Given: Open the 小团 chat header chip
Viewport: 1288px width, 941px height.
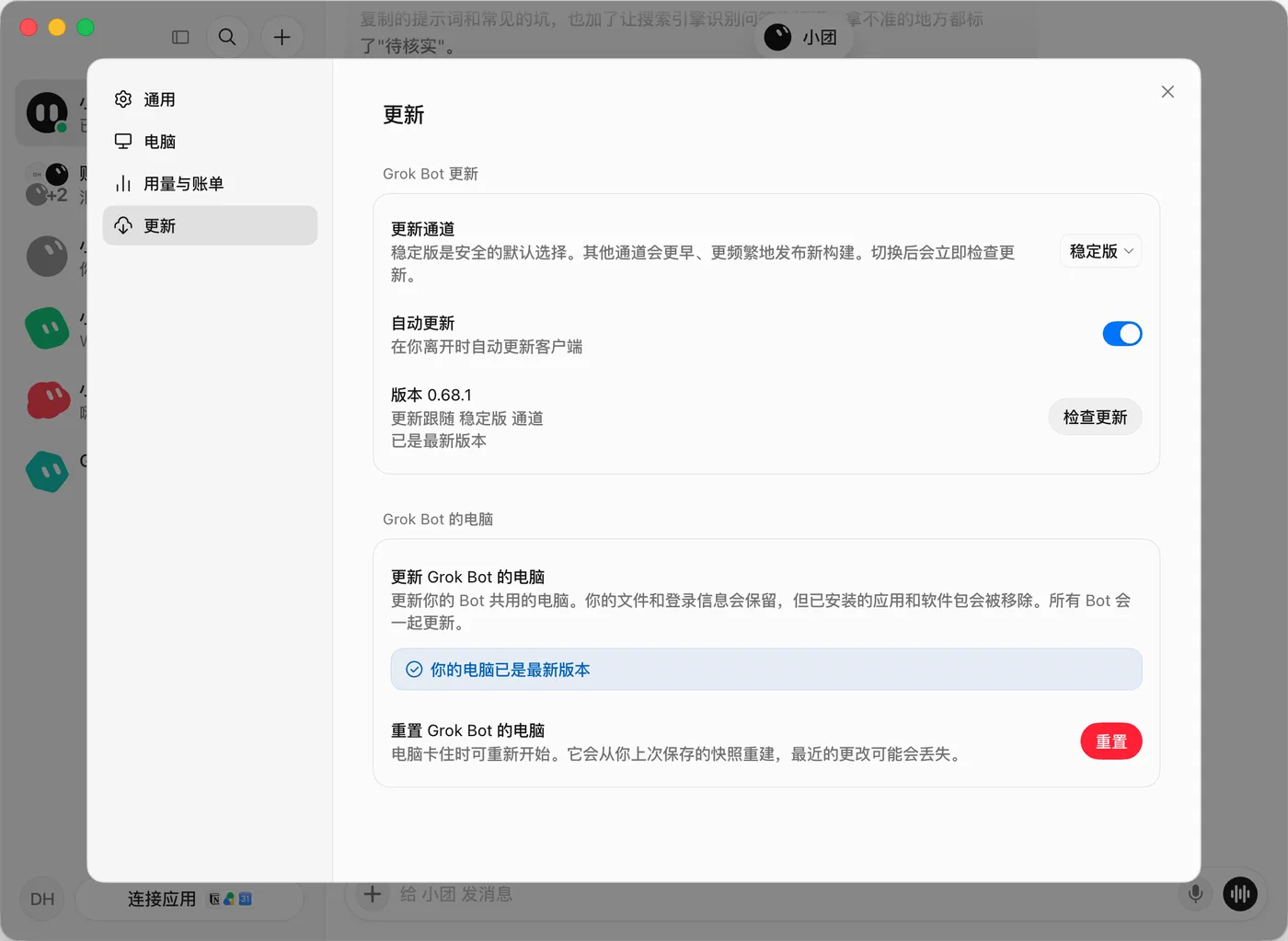Looking at the screenshot, I should coord(803,38).
